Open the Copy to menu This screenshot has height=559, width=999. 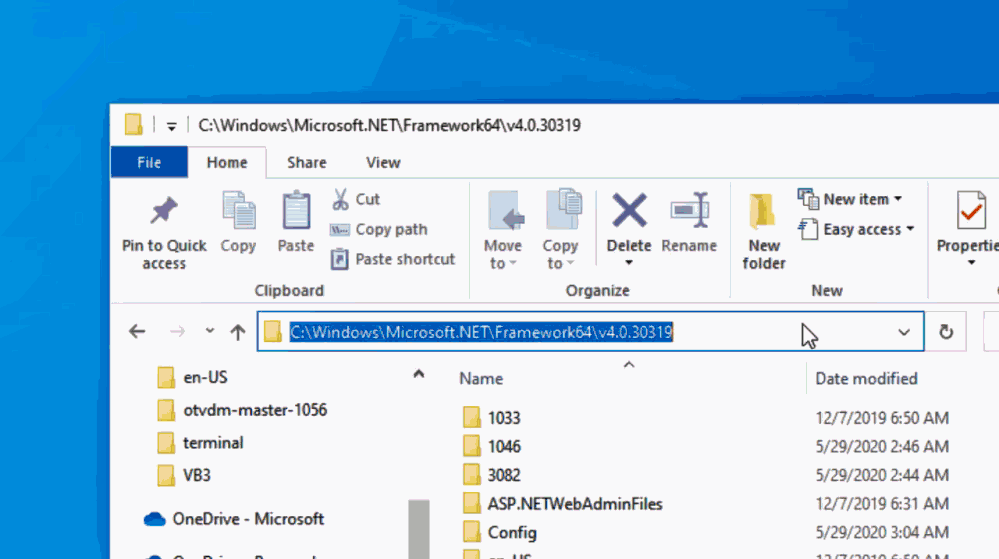tap(561, 229)
